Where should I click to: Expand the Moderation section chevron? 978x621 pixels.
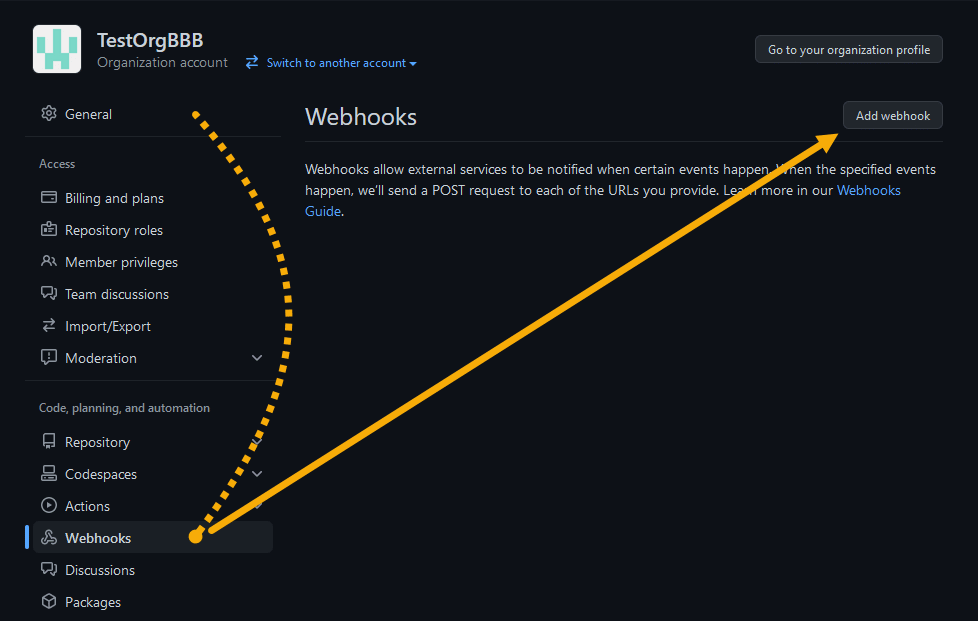[x=257, y=358]
